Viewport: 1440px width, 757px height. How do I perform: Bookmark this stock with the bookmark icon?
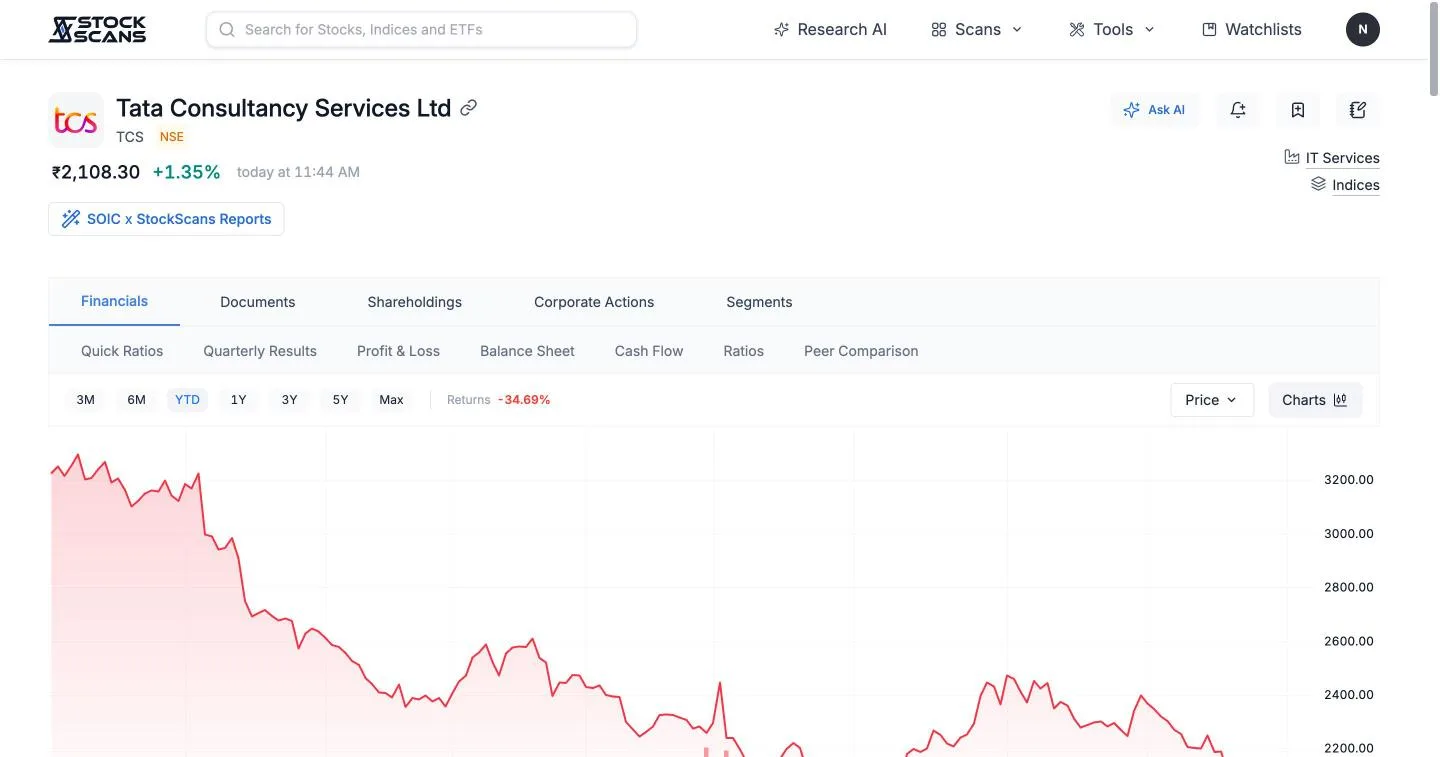tap(1298, 110)
